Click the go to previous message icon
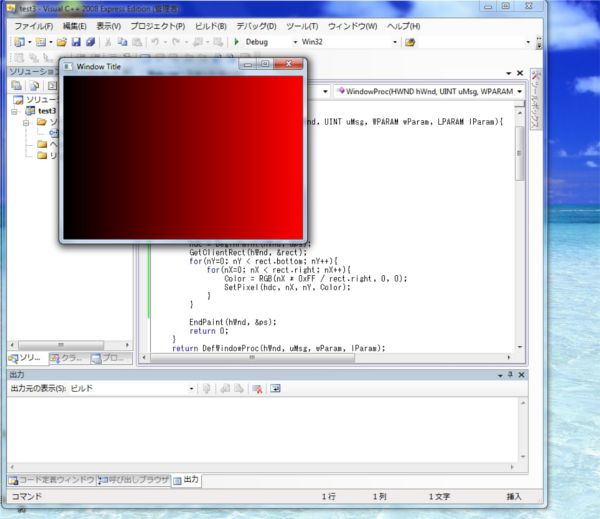This screenshot has height=519, width=600. click(225, 389)
